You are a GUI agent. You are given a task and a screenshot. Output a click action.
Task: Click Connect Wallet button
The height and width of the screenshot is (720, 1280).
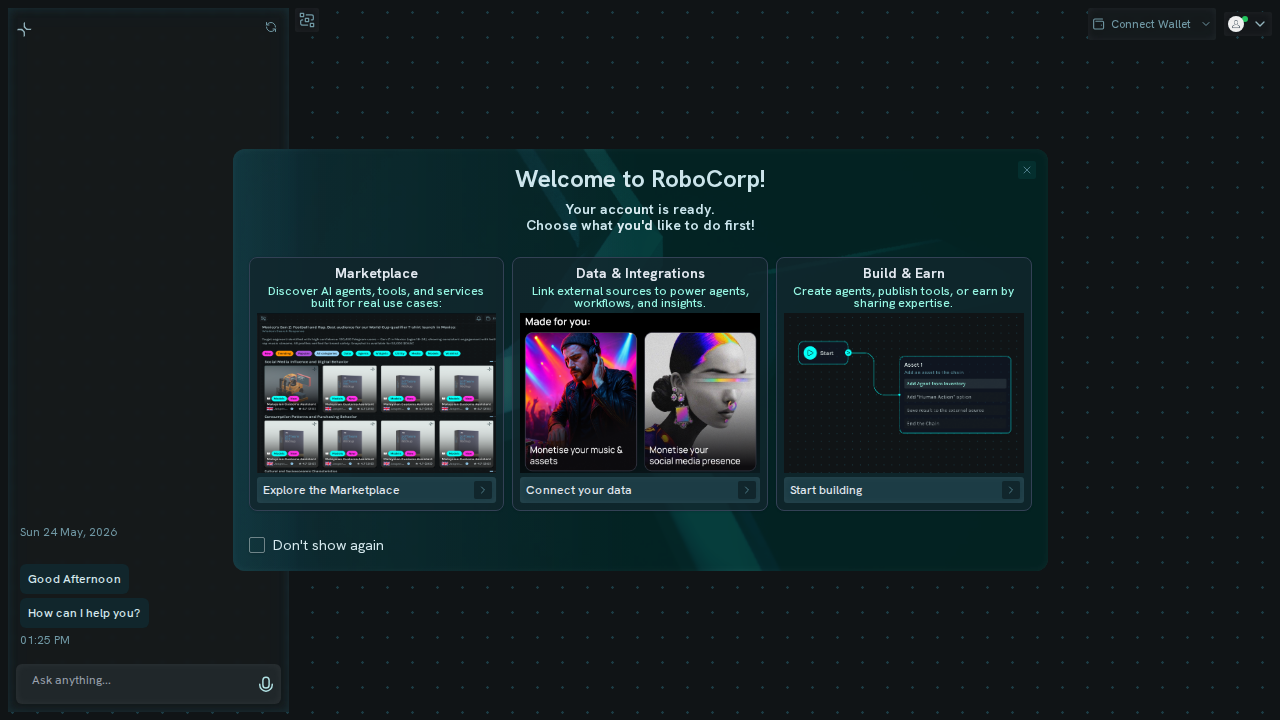[x=1151, y=24]
